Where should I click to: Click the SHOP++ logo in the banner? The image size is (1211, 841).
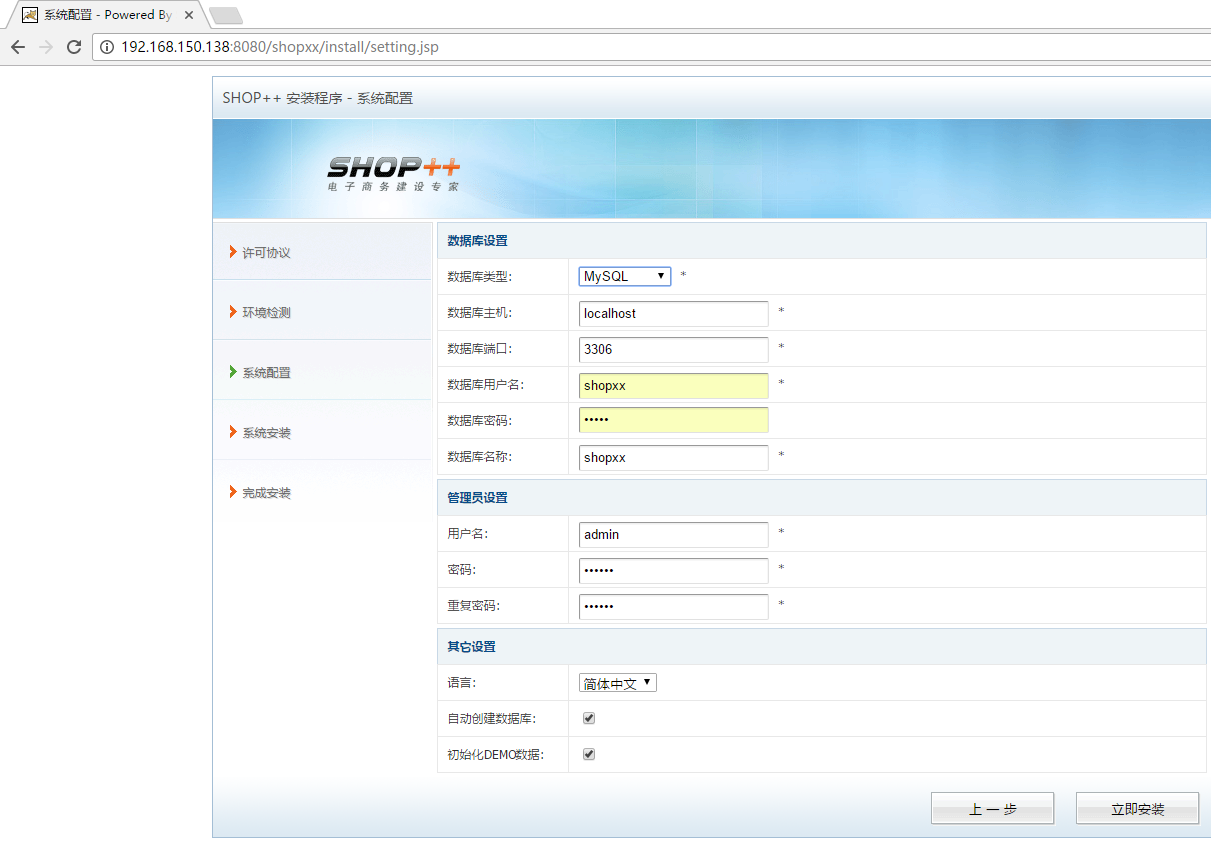click(x=394, y=167)
